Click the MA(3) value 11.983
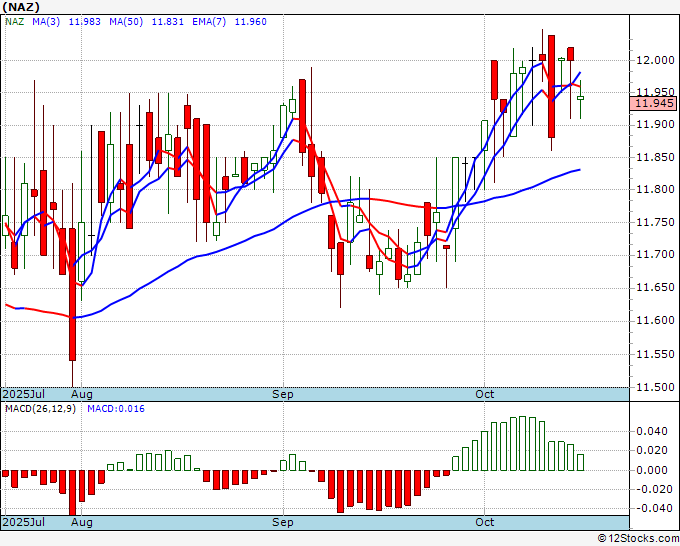The height and width of the screenshot is (546, 680). [85, 22]
